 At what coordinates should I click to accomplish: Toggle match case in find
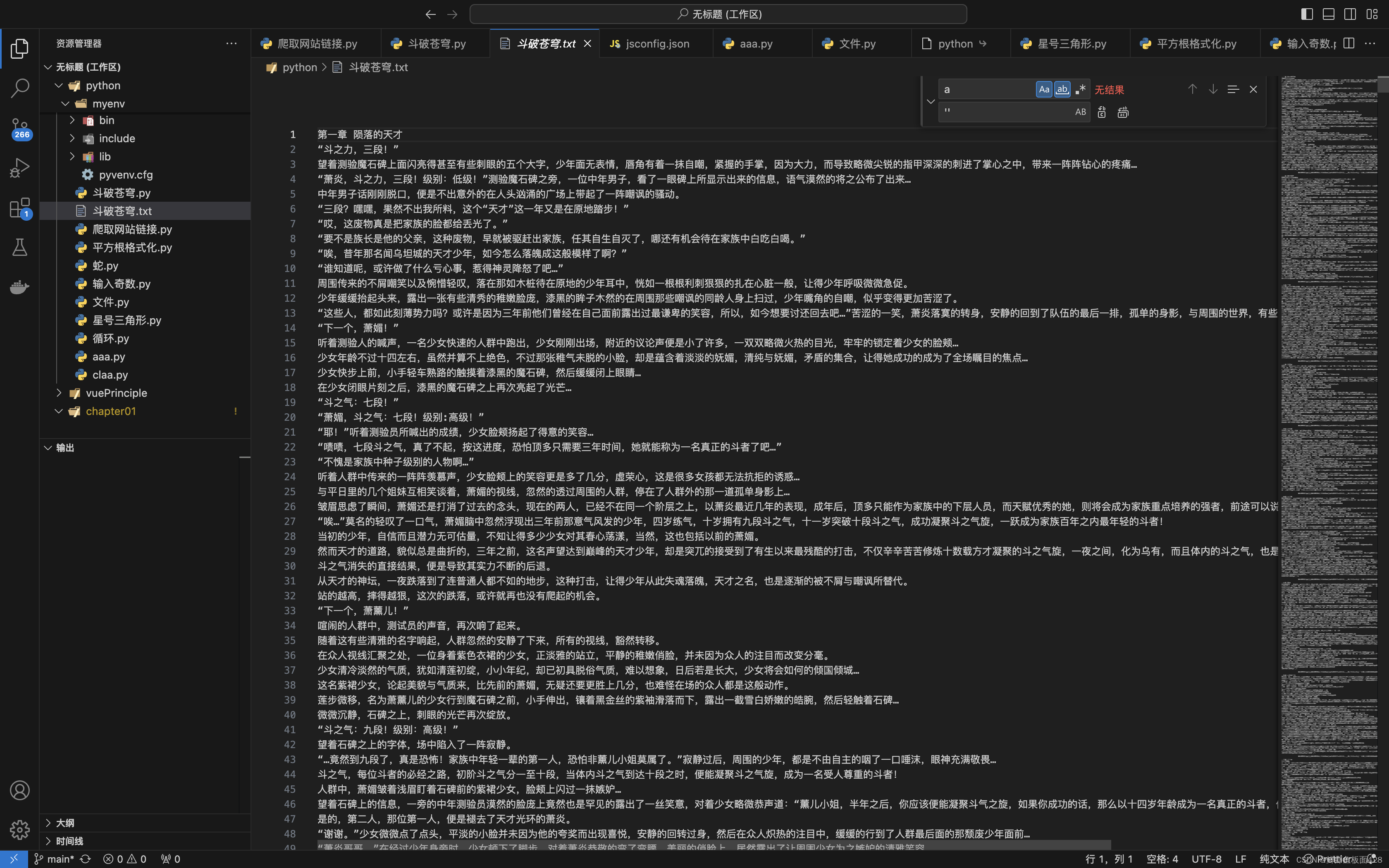tap(1044, 90)
